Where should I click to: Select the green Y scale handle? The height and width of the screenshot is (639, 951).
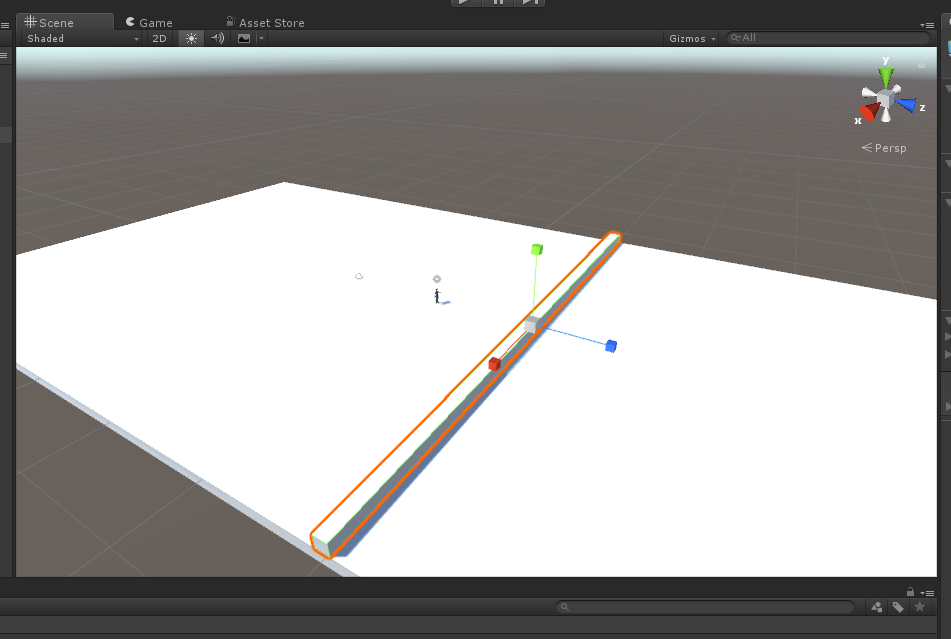coord(537,249)
